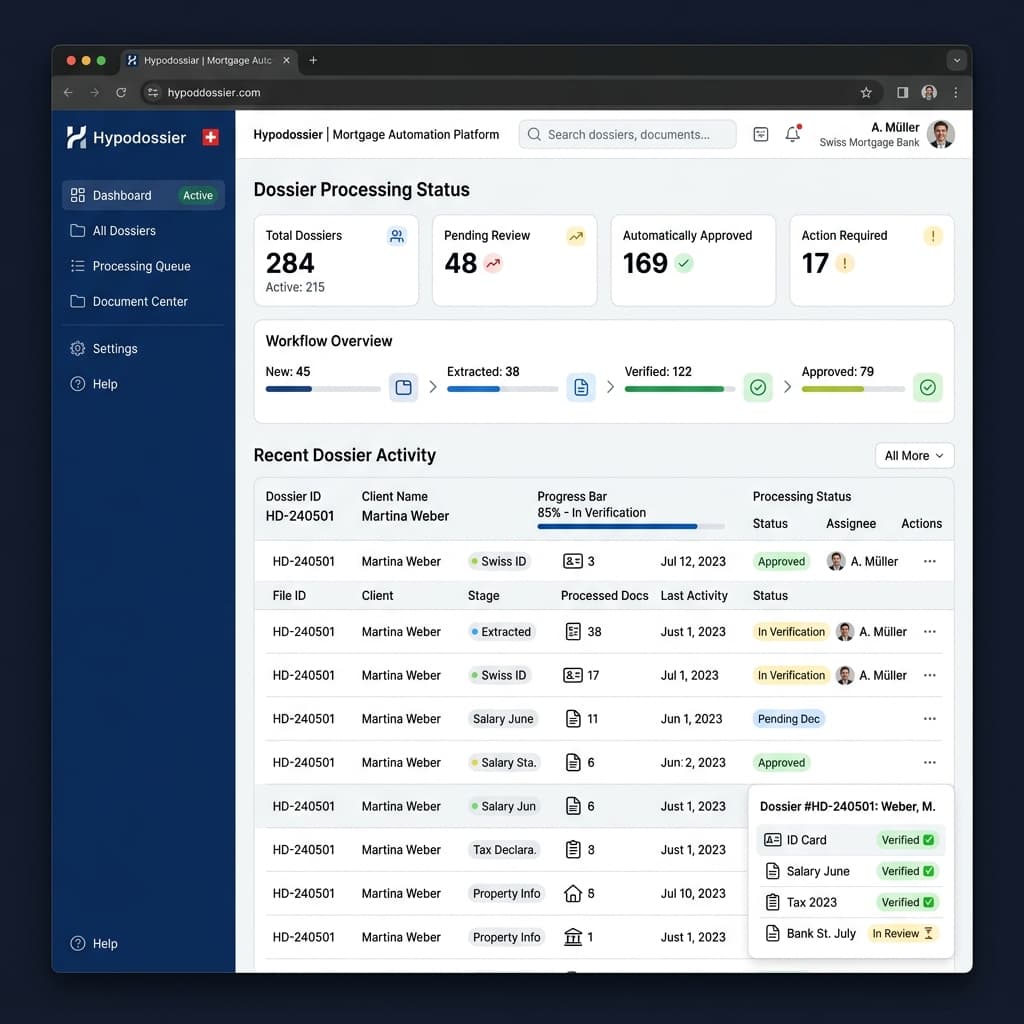Open the browser tab list chevron
The width and height of the screenshot is (1024, 1024).
click(x=956, y=60)
